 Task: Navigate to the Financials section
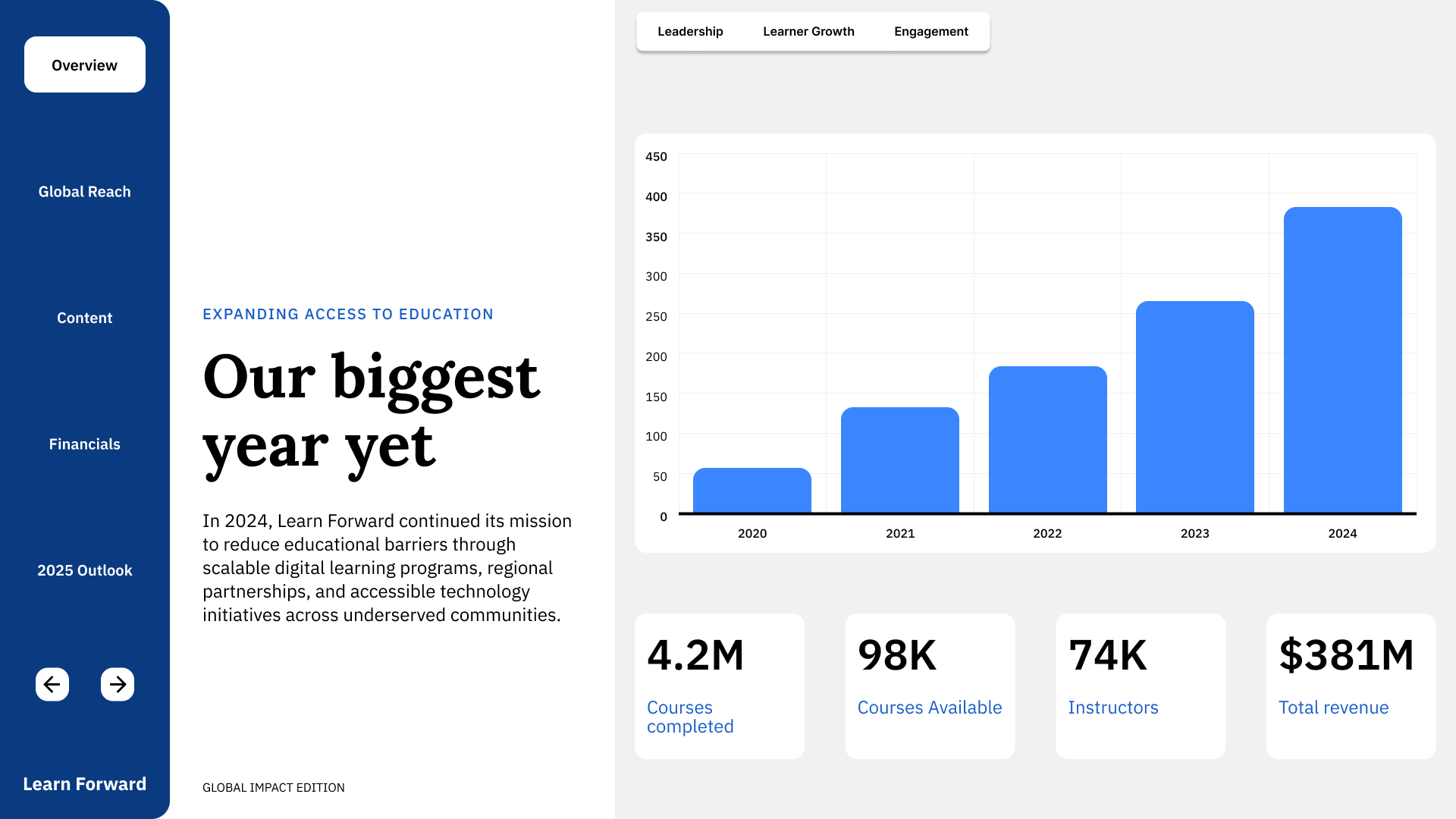pyautogui.click(x=85, y=444)
